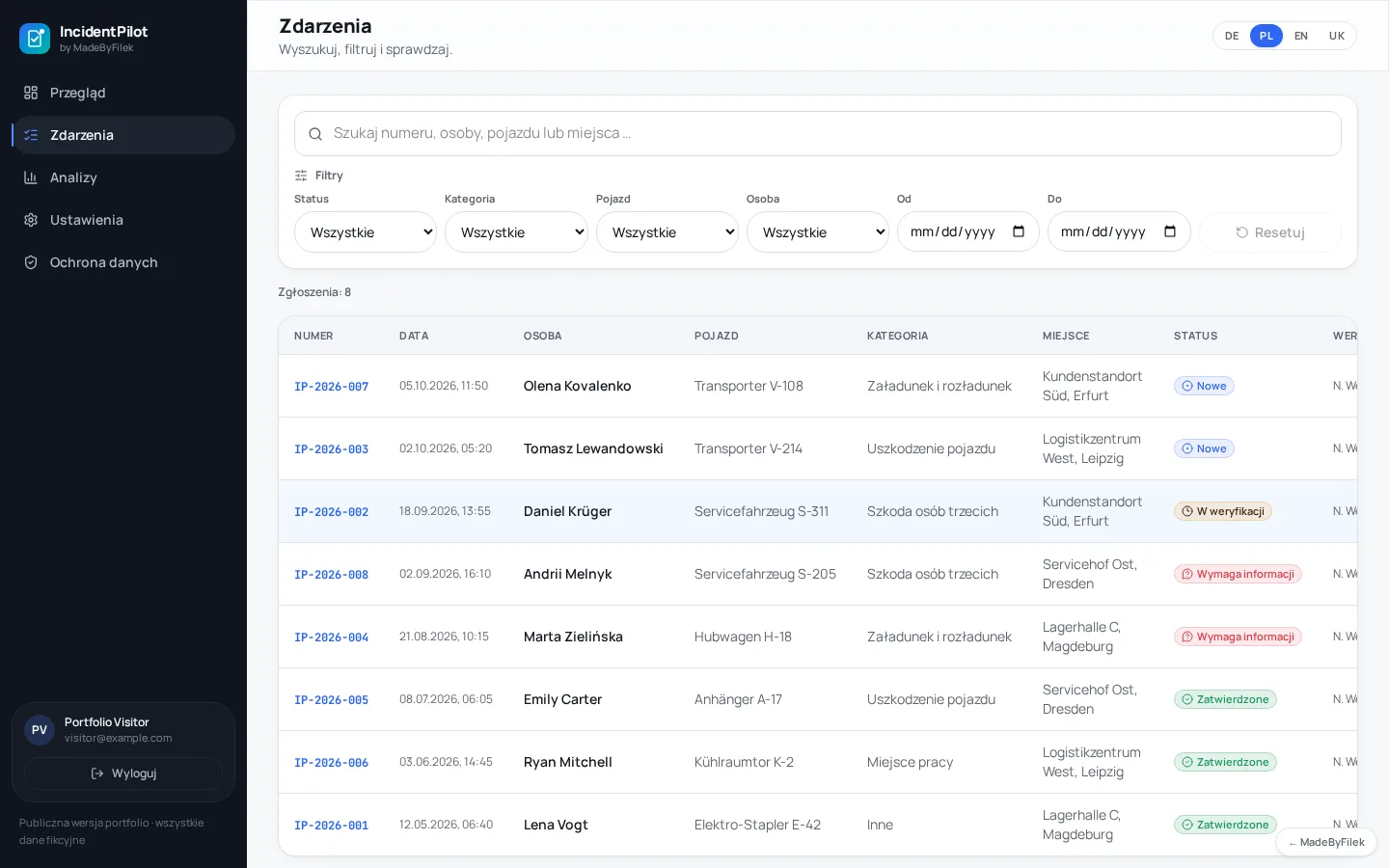Open the Kategoria filter dropdown
1389x868 pixels.
[x=516, y=232]
